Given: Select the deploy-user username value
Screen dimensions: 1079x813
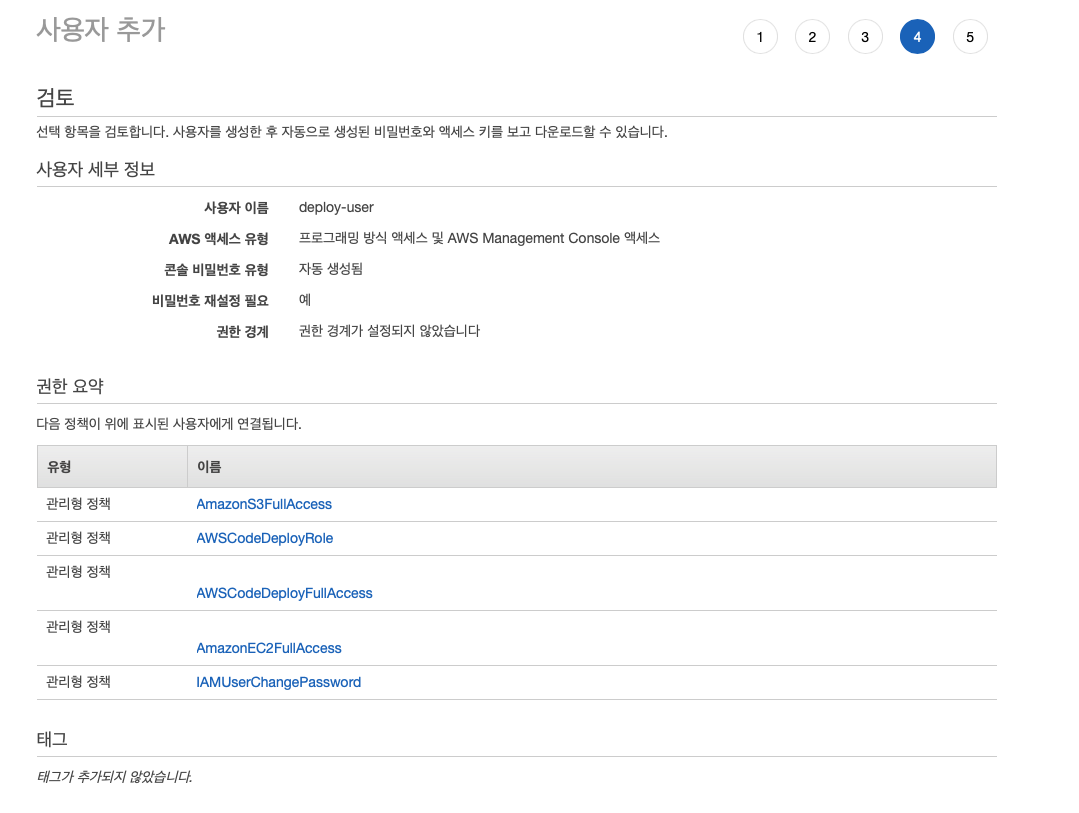Looking at the screenshot, I should (336, 207).
